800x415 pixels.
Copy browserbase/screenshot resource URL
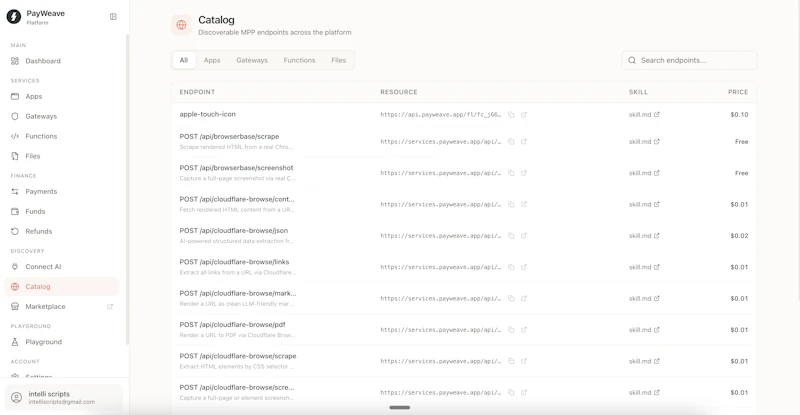point(511,173)
